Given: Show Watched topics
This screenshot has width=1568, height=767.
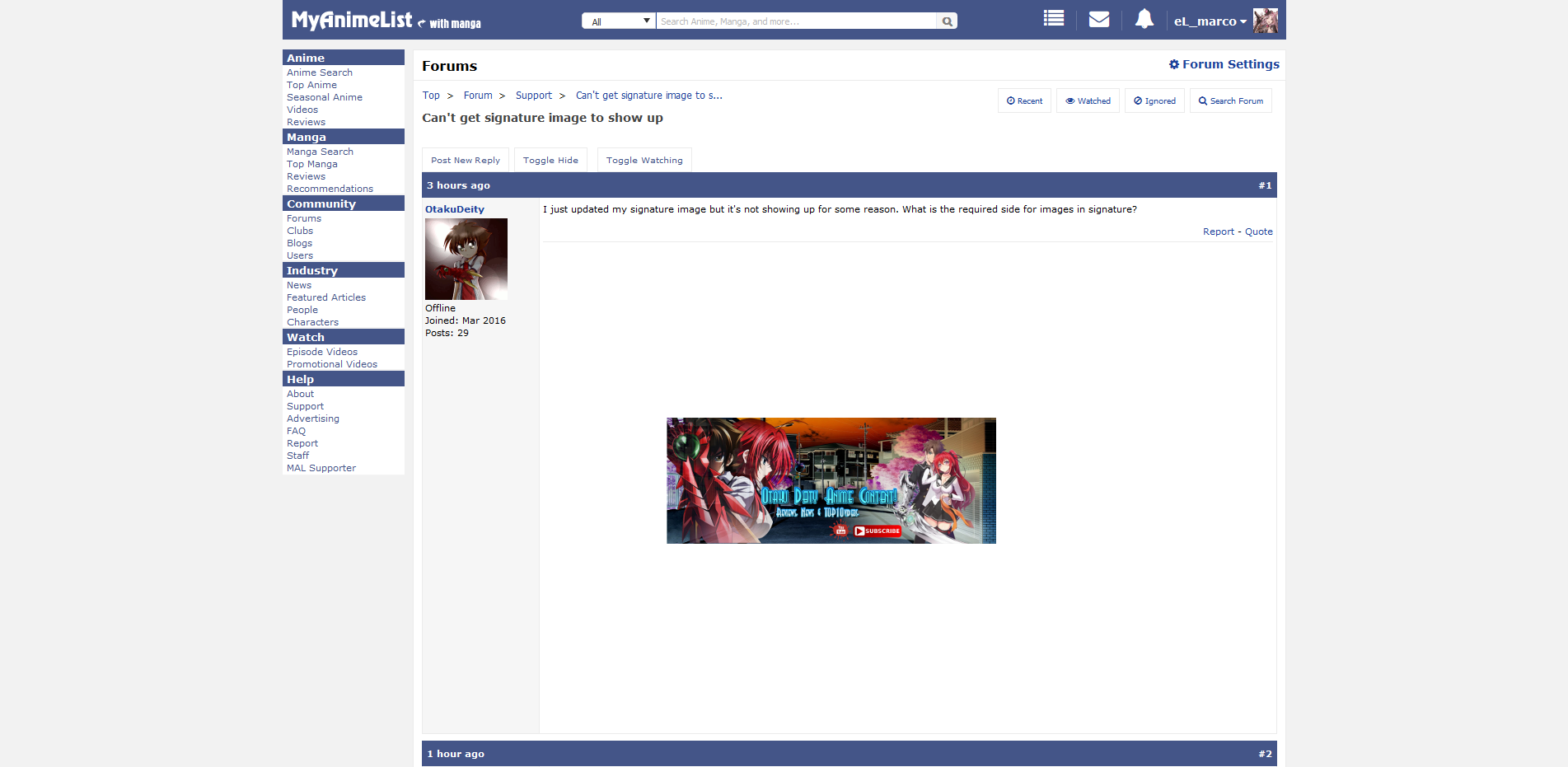Looking at the screenshot, I should [x=1088, y=101].
